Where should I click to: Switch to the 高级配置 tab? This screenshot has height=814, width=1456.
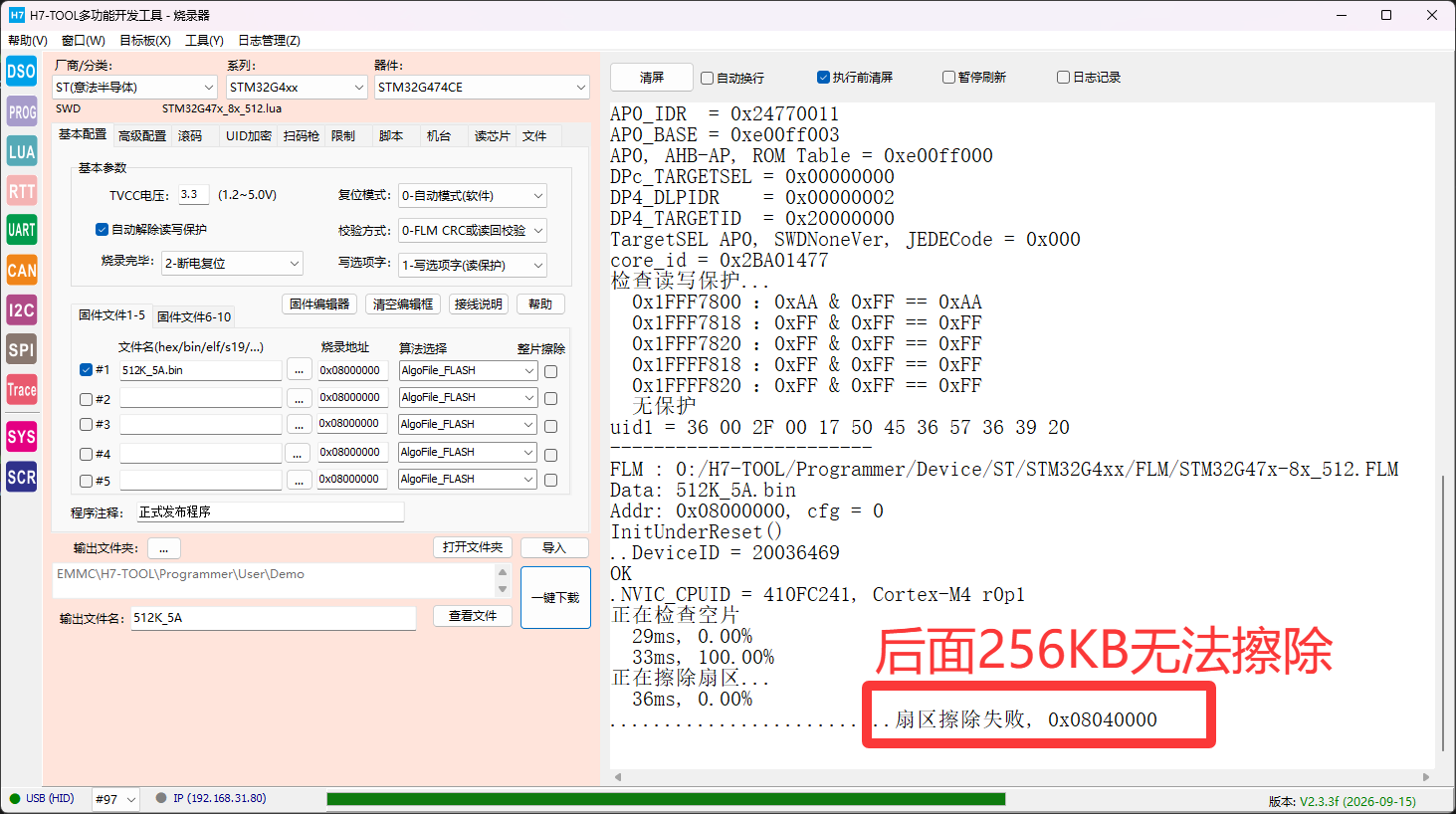142,136
